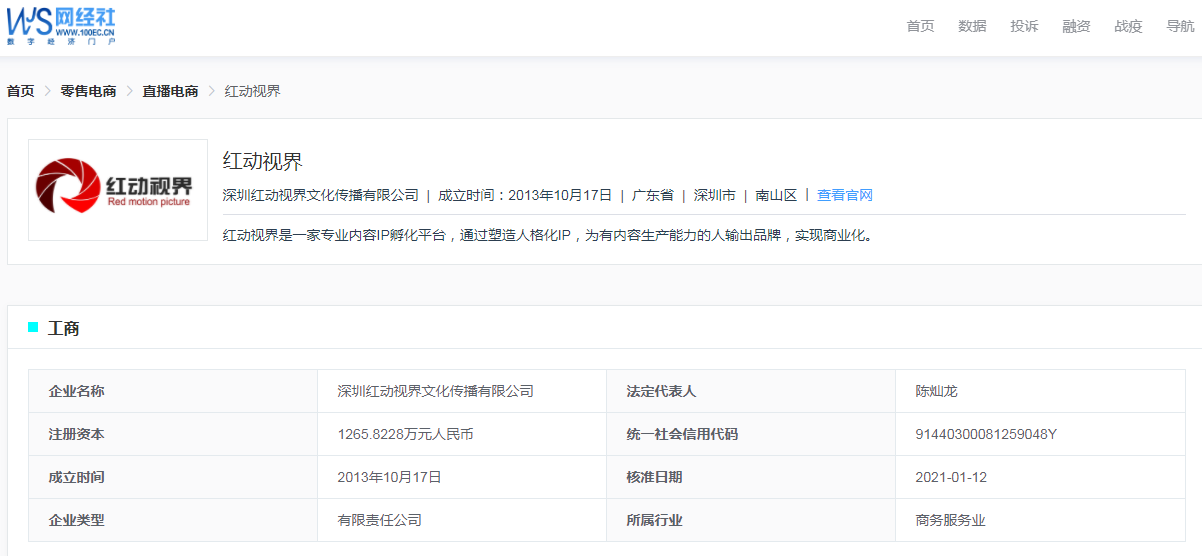1202x556 pixels.
Task: Click 成立时间：2013年10月17日 in the header
Action: tap(525, 195)
